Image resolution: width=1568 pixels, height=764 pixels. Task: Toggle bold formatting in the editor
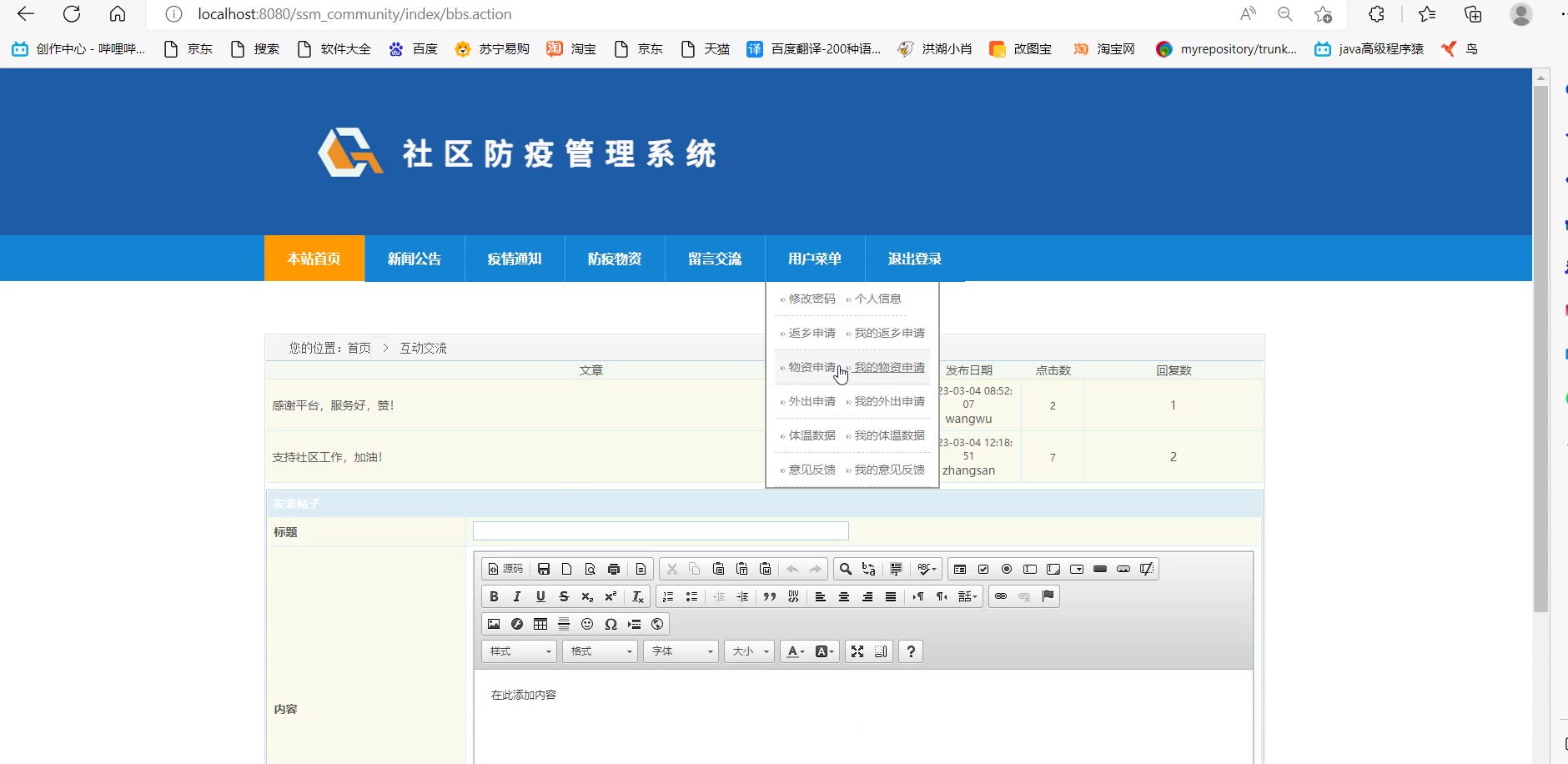click(494, 596)
